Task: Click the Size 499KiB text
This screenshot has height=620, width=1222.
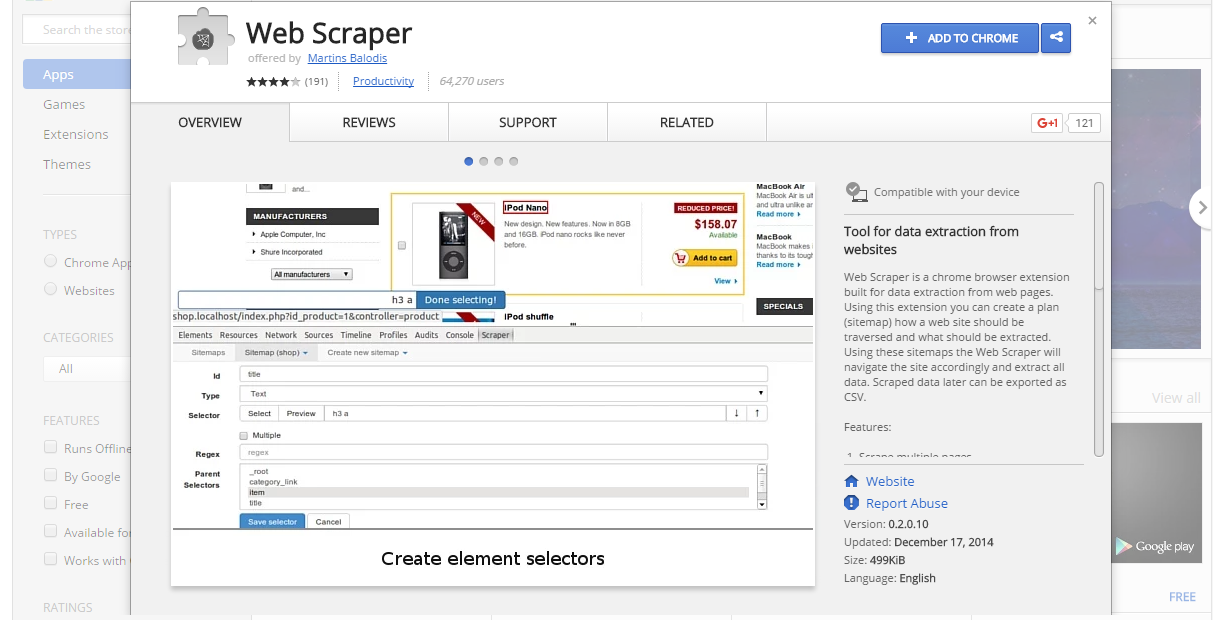Action: (876, 560)
